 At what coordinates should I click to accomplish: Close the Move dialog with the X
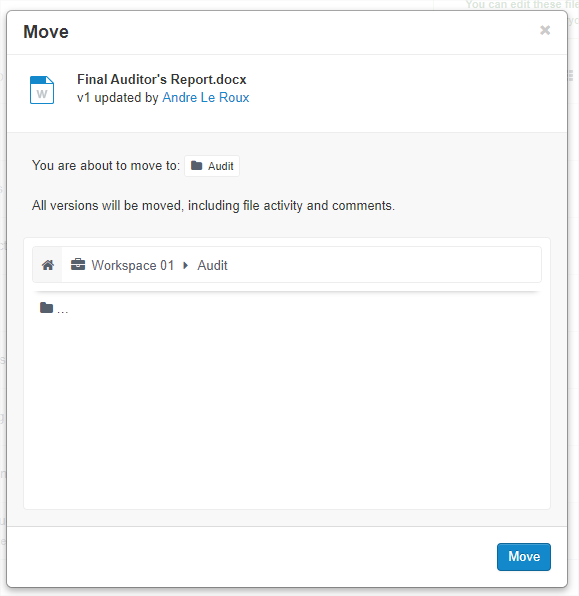point(545,30)
